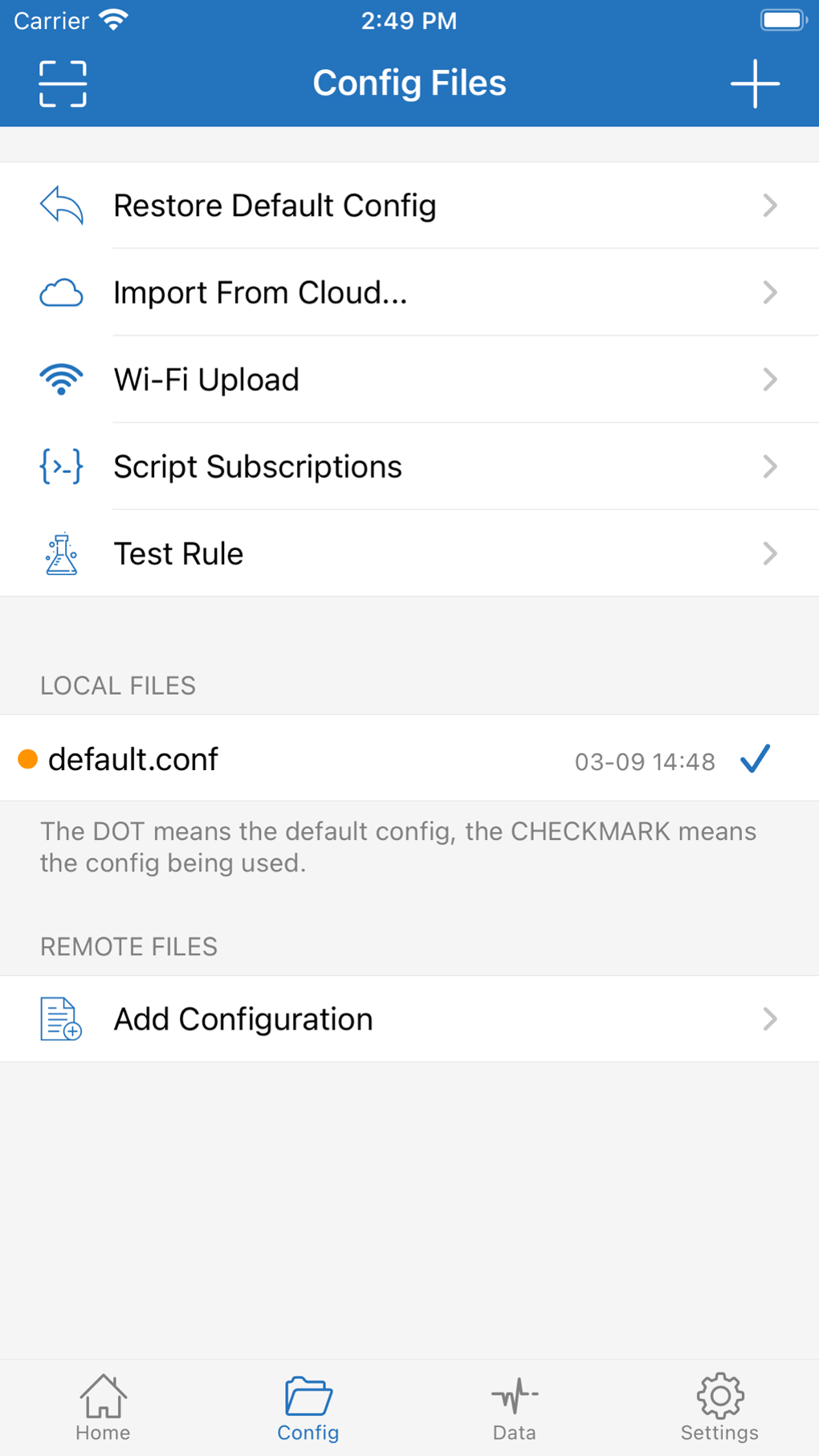819x1456 pixels.
Task: Switch to the Home tab
Action: [103, 1408]
